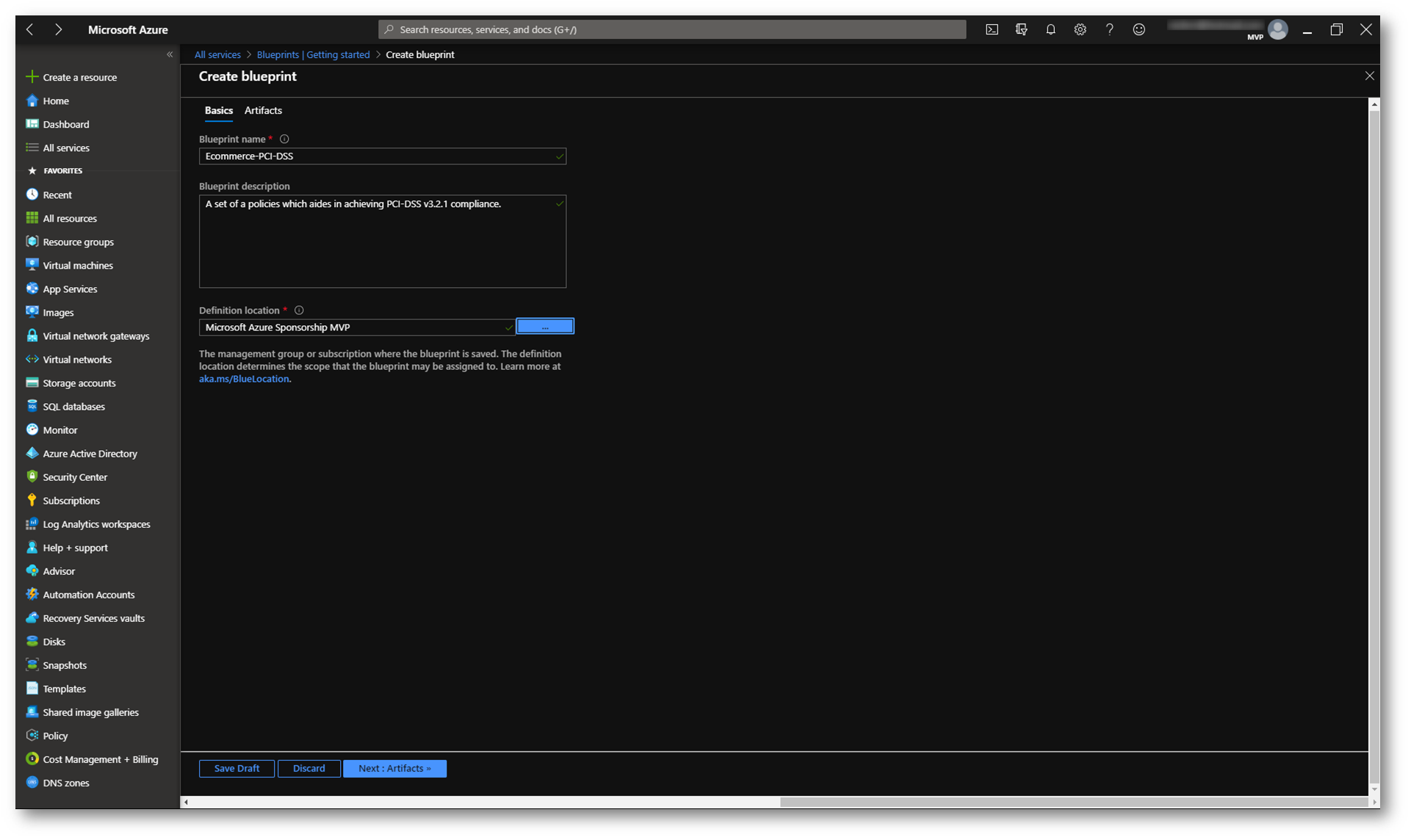Switch to the Basics tab
Viewport: 1411px width, 840px height.
click(x=218, y=110)
